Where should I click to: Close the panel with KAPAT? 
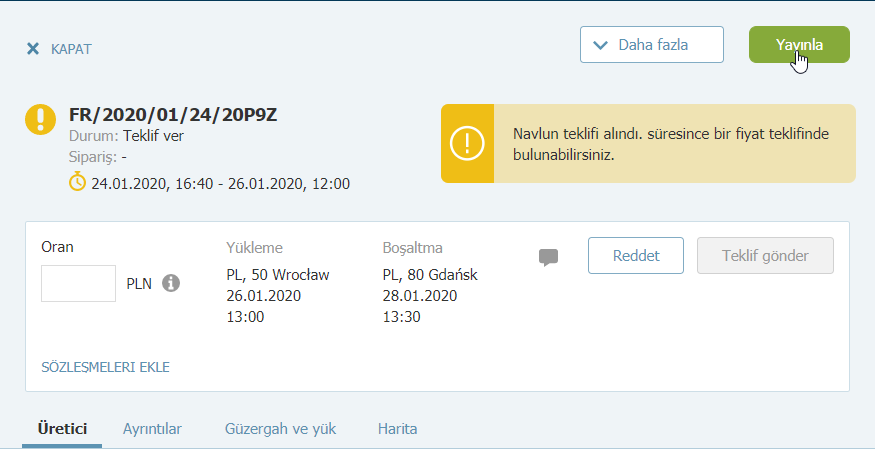point(59,49)
